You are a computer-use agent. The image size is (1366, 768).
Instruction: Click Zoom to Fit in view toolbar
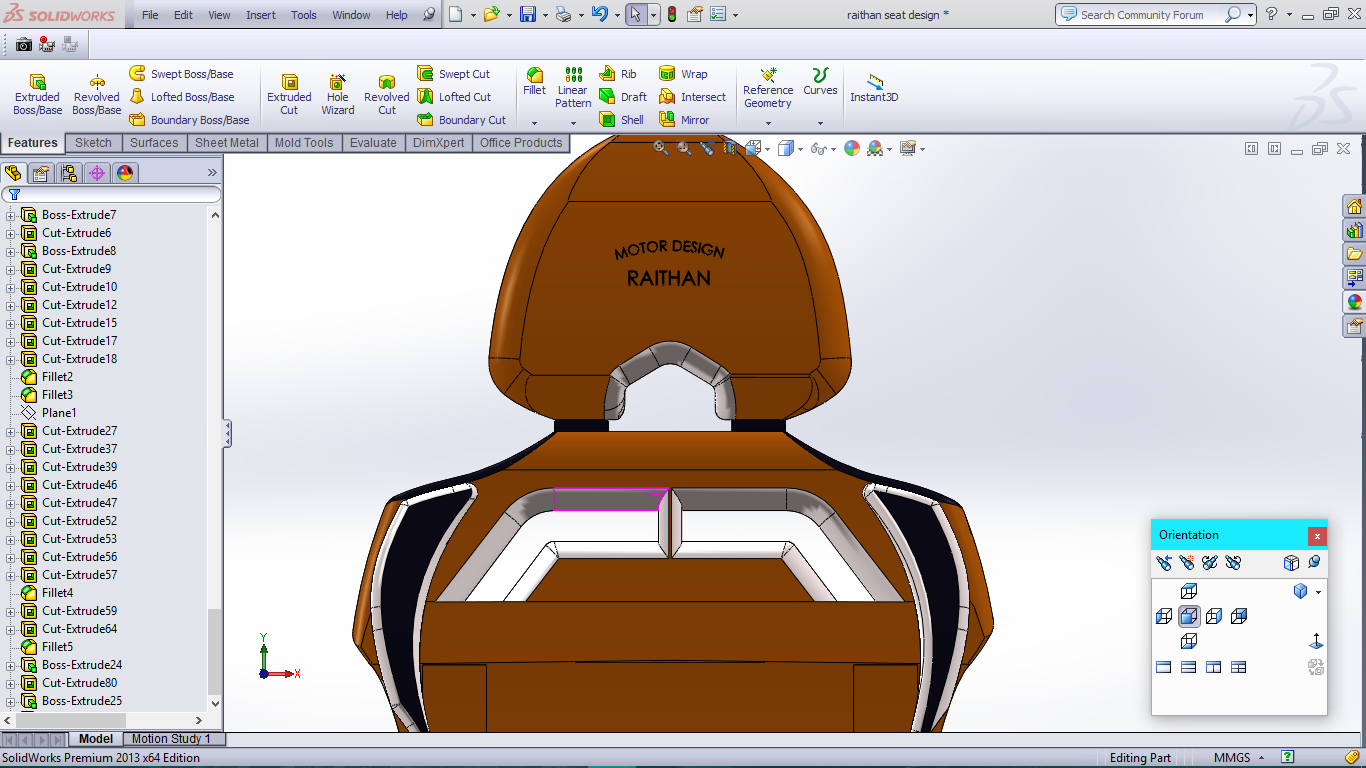tap(661, 148)
